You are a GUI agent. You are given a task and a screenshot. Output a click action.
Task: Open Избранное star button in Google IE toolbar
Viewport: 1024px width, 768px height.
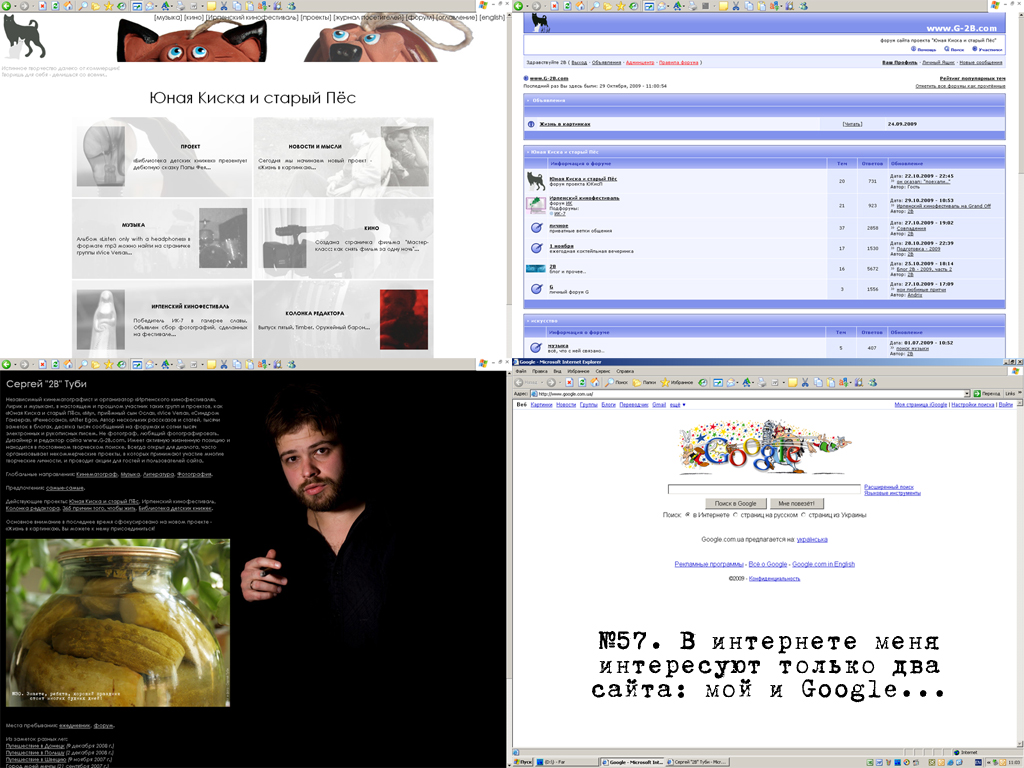[677, 382]
